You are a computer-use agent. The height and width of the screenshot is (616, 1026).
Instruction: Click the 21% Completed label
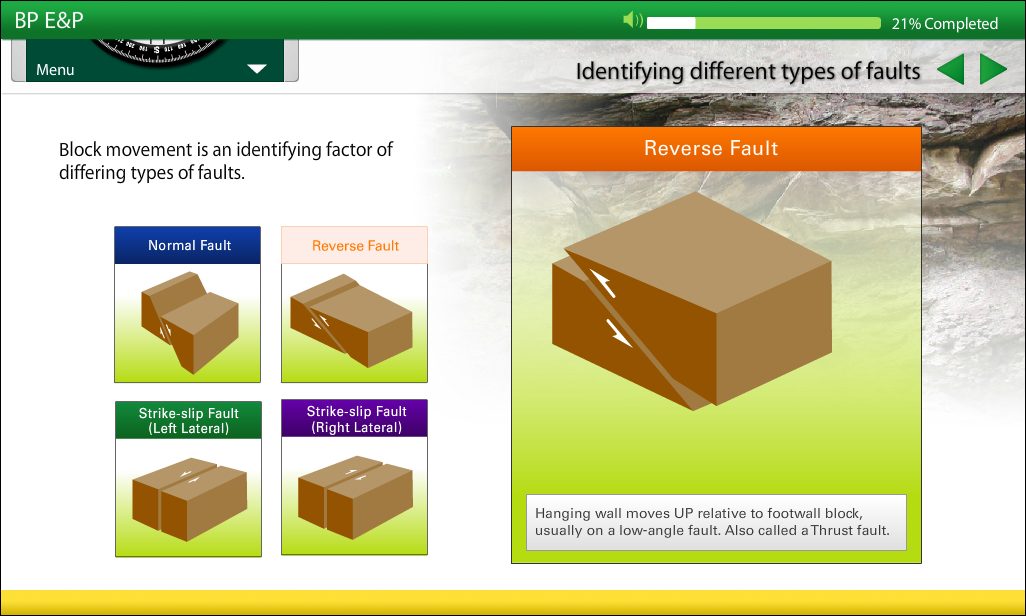[x=944, y=23]
